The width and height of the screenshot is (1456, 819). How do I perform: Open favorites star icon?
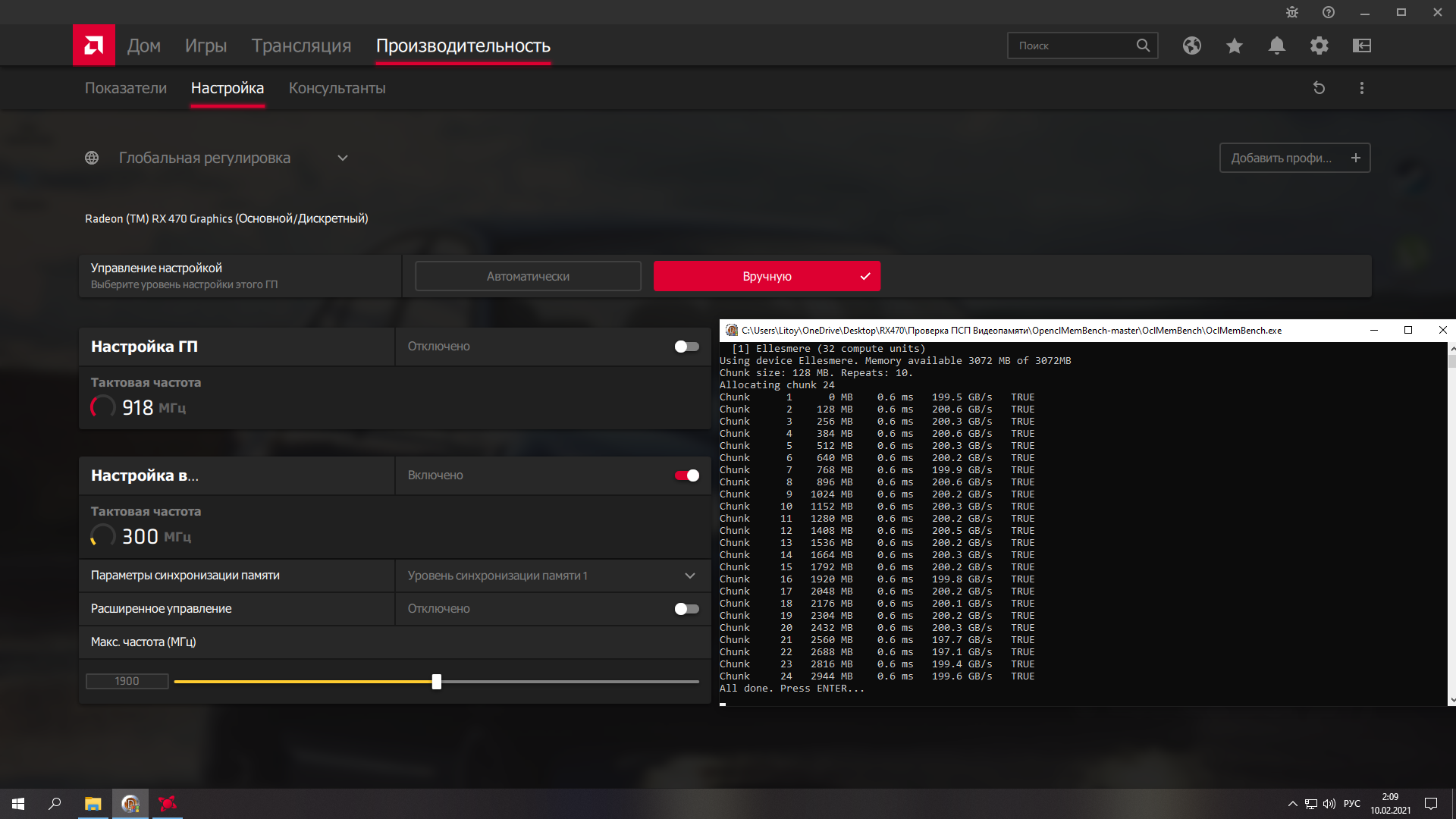[1234, 45]
